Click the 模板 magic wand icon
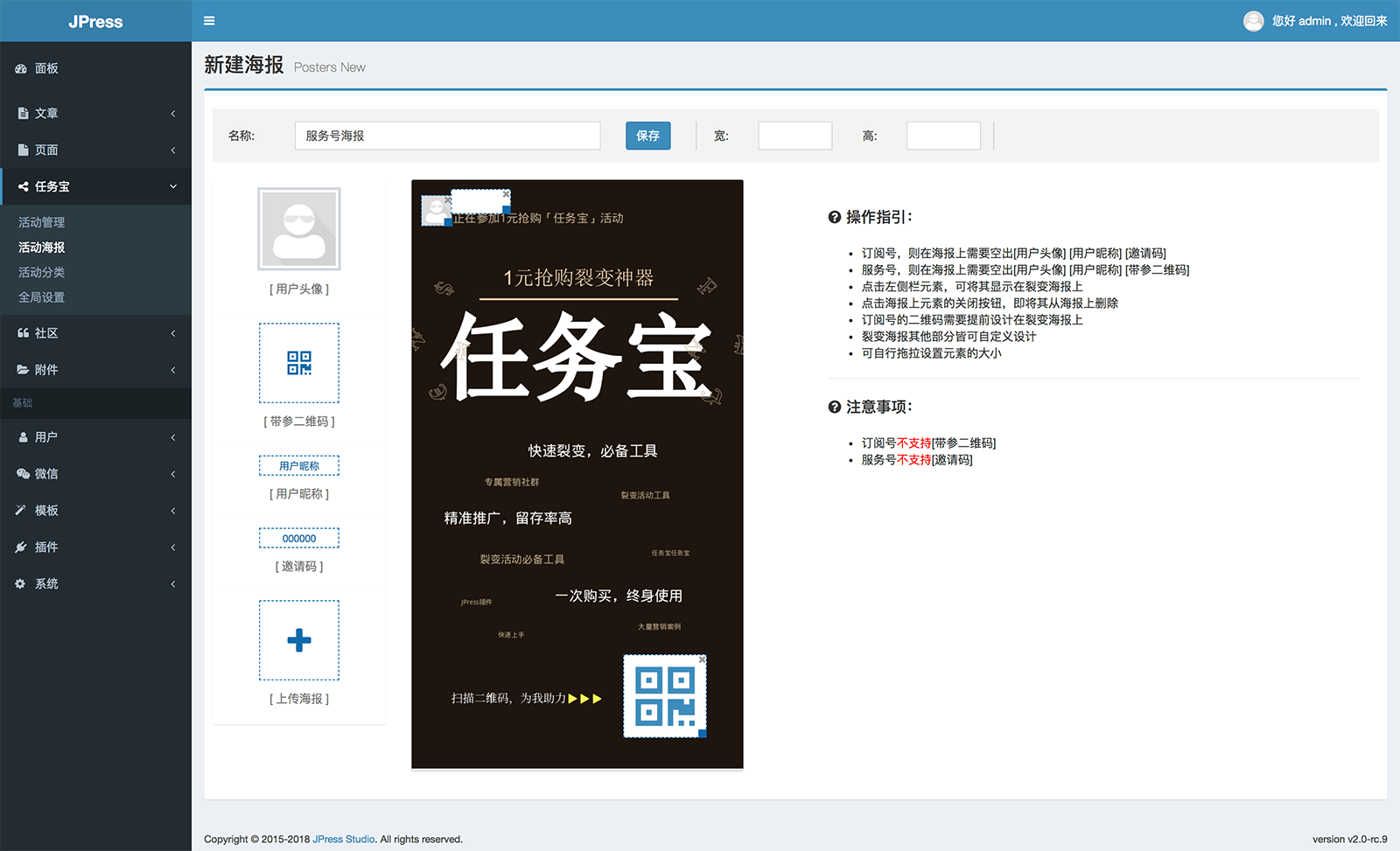The width and height of the screenshot is (1400, 851). [21, 510]
